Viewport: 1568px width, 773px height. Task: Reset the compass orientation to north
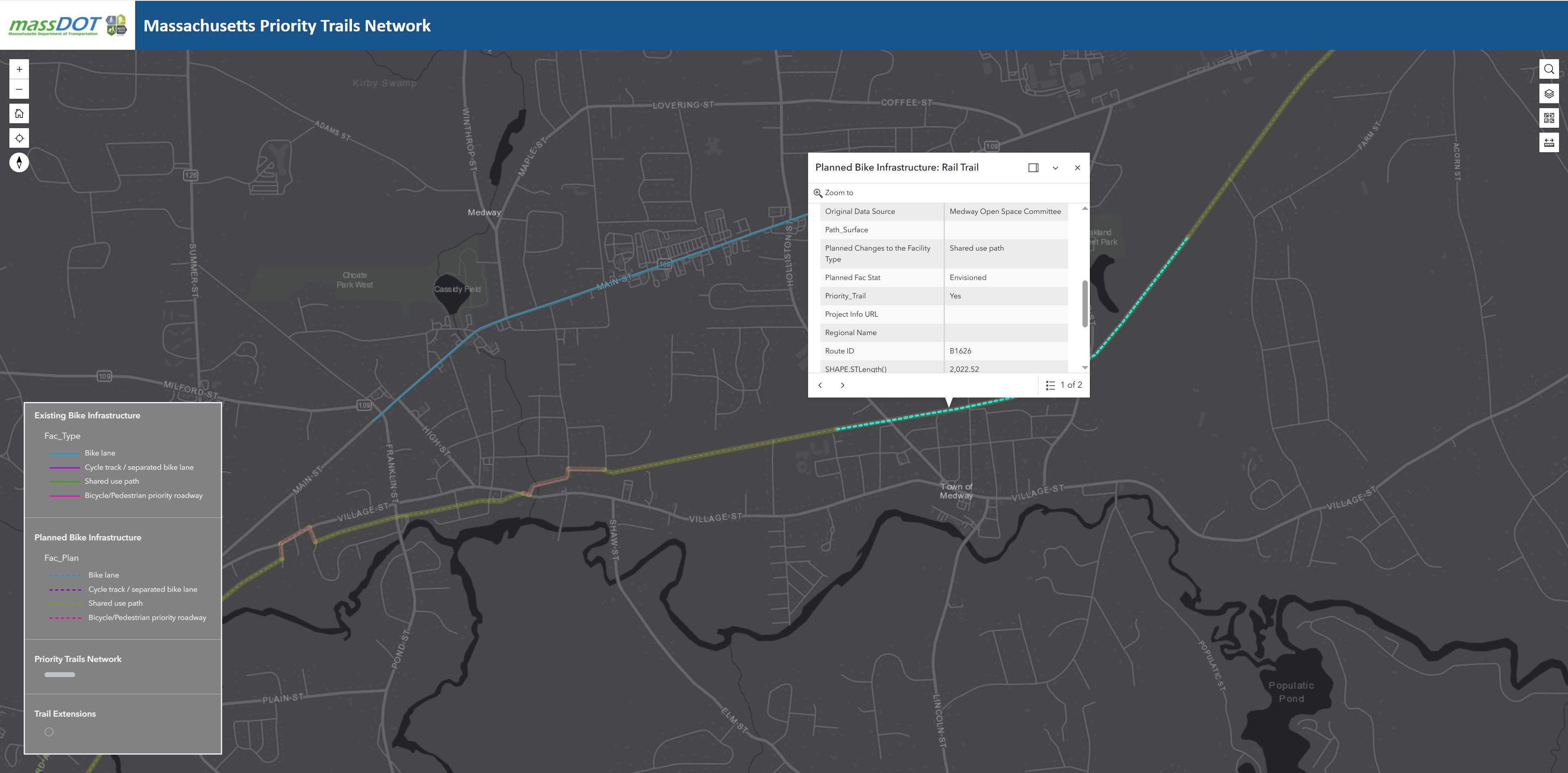[x=20, y=162]
